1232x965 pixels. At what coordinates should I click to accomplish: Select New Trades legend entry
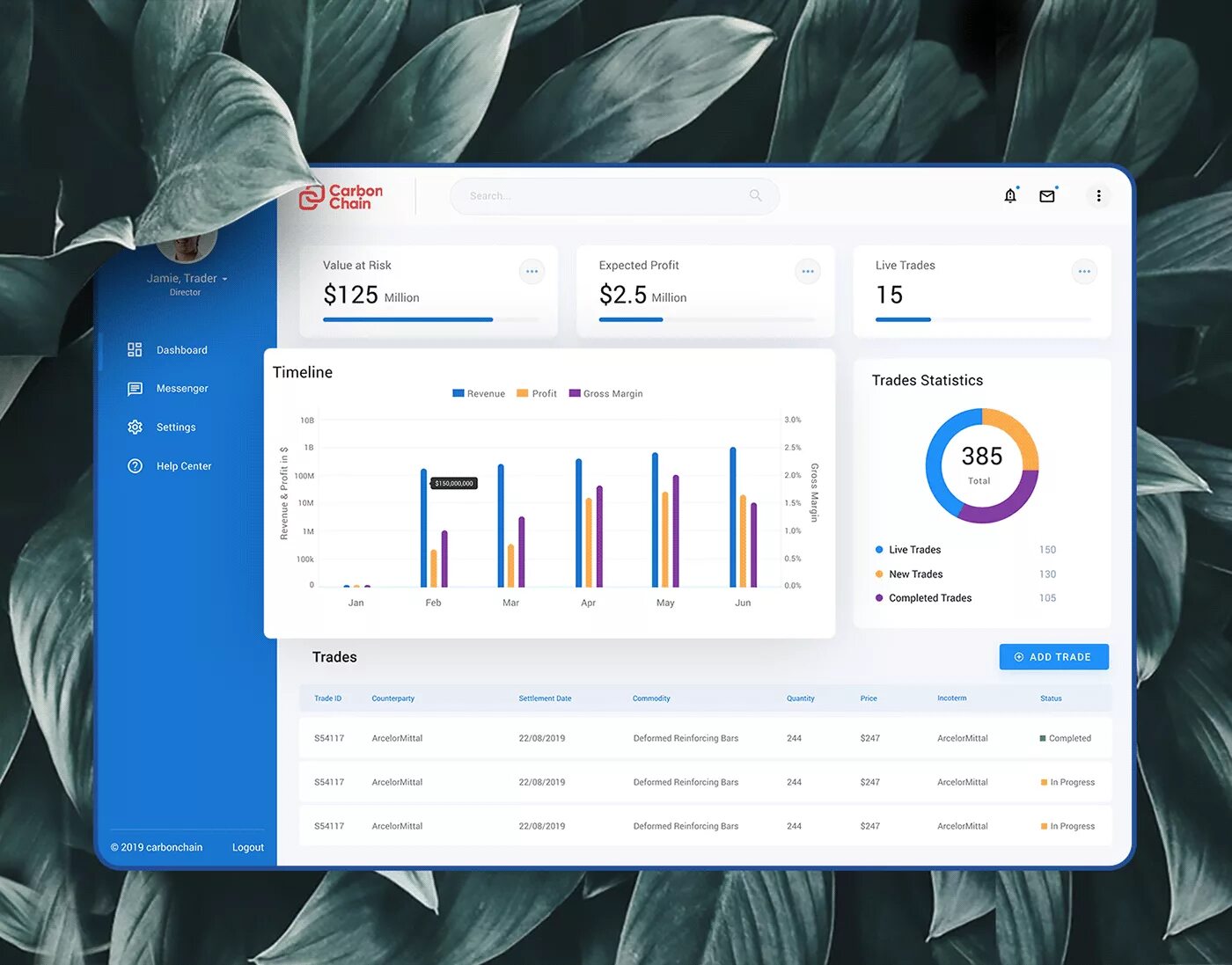pyautogui.click(x=908, y=574)
